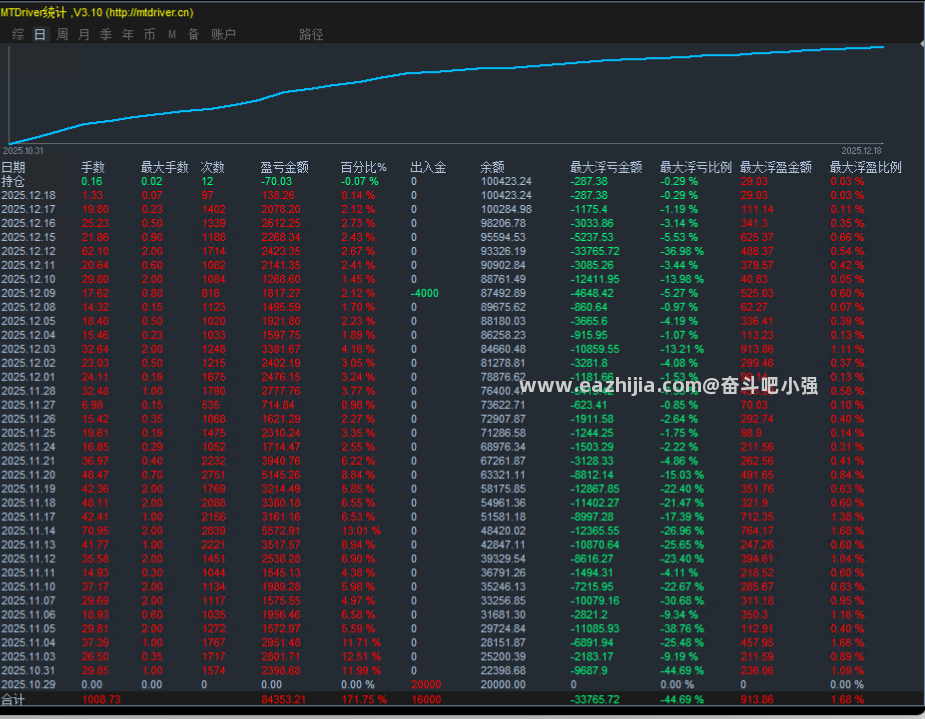Open the 路径 path tab
This screenshot has height=719, width=925.
(311, 34)
